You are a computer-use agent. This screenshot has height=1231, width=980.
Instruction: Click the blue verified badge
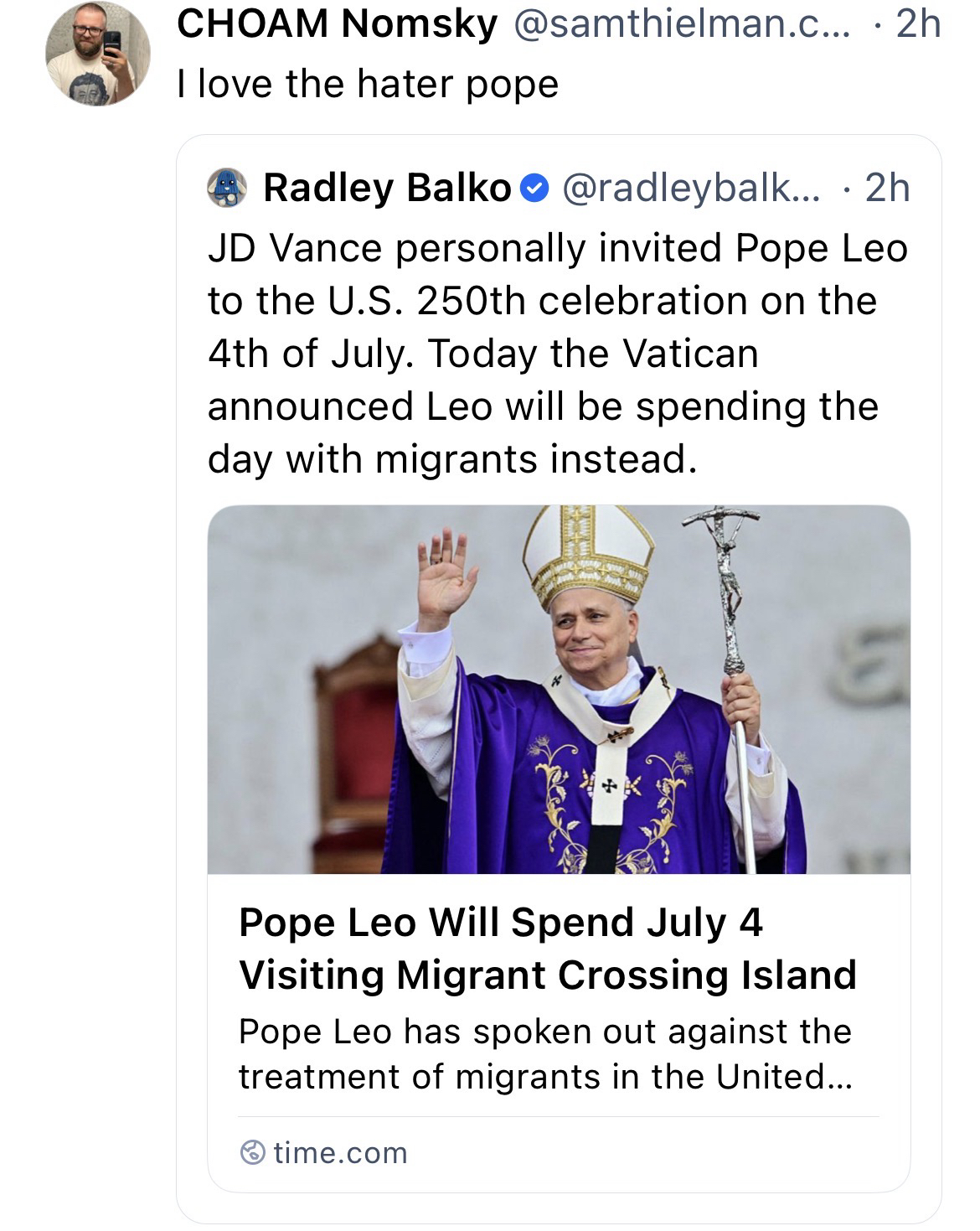pos(534,188)
